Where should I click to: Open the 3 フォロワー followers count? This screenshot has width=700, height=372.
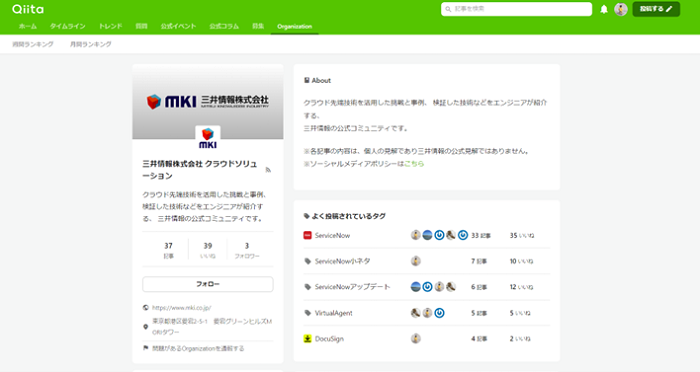pos(247,250)
